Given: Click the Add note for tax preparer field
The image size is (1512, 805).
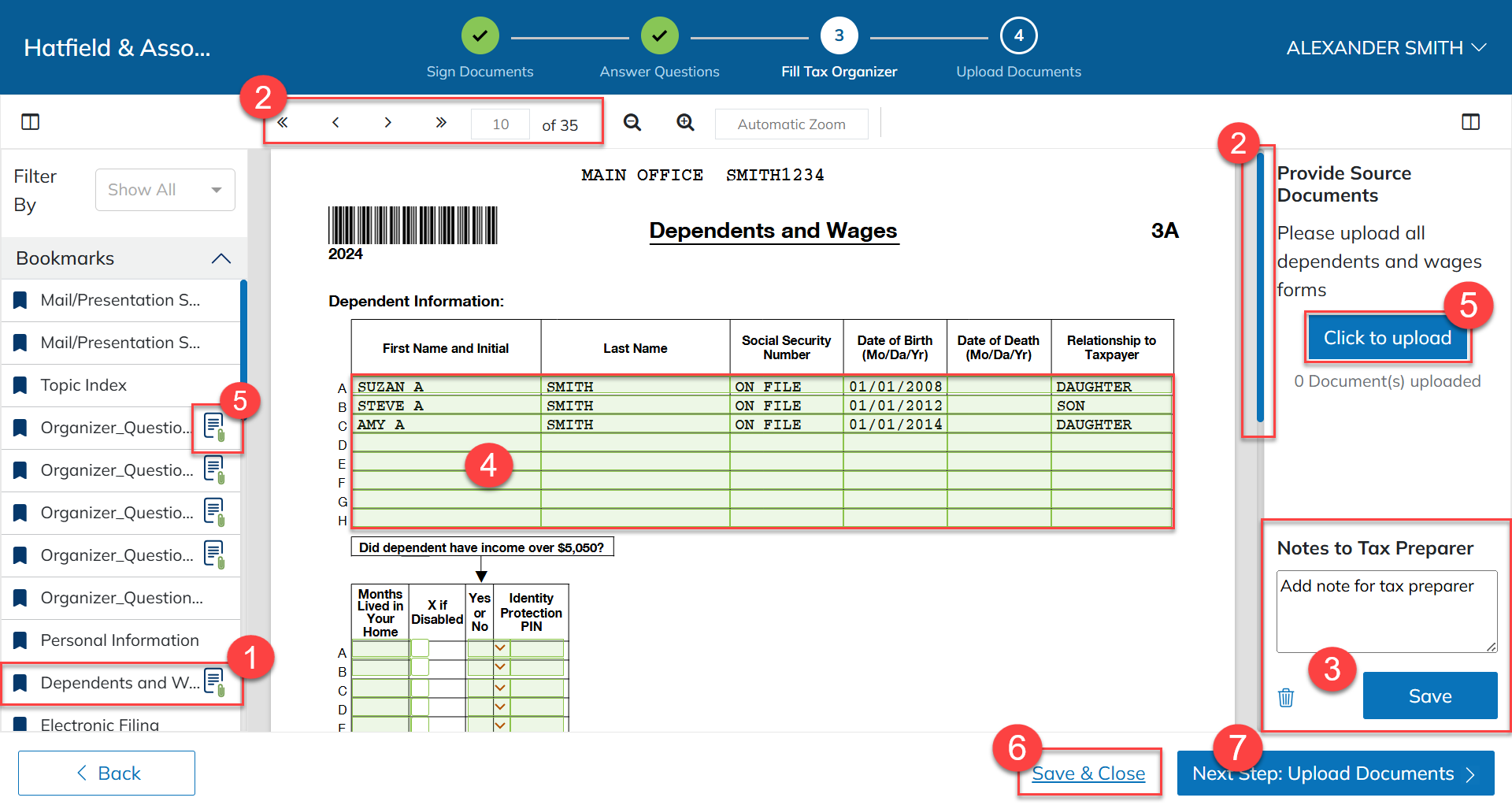Looking at the screenshot, I should 1386,611.
